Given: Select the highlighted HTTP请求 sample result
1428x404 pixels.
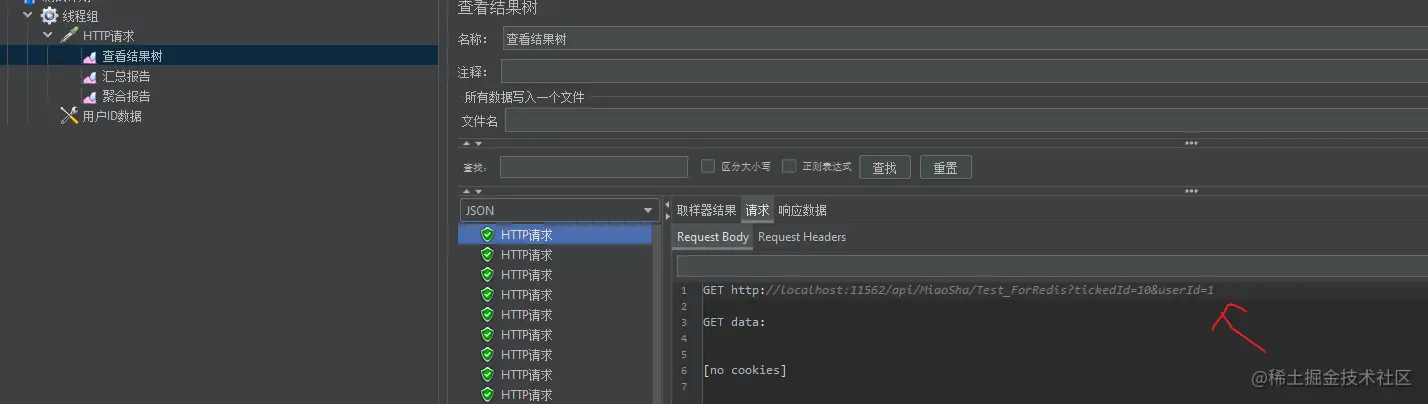Looking at the screenshot, I should (555, 235).
